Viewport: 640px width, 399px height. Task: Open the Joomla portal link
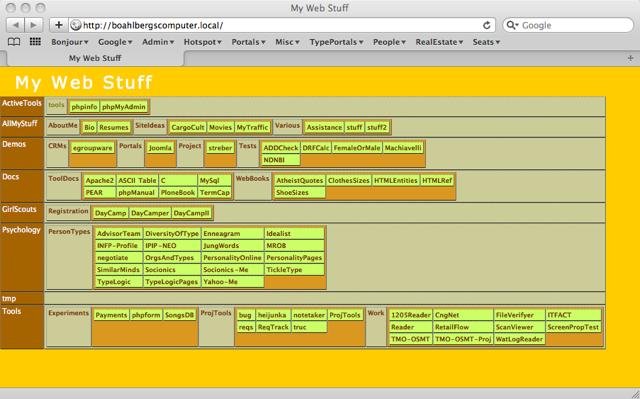pos(160,148)
